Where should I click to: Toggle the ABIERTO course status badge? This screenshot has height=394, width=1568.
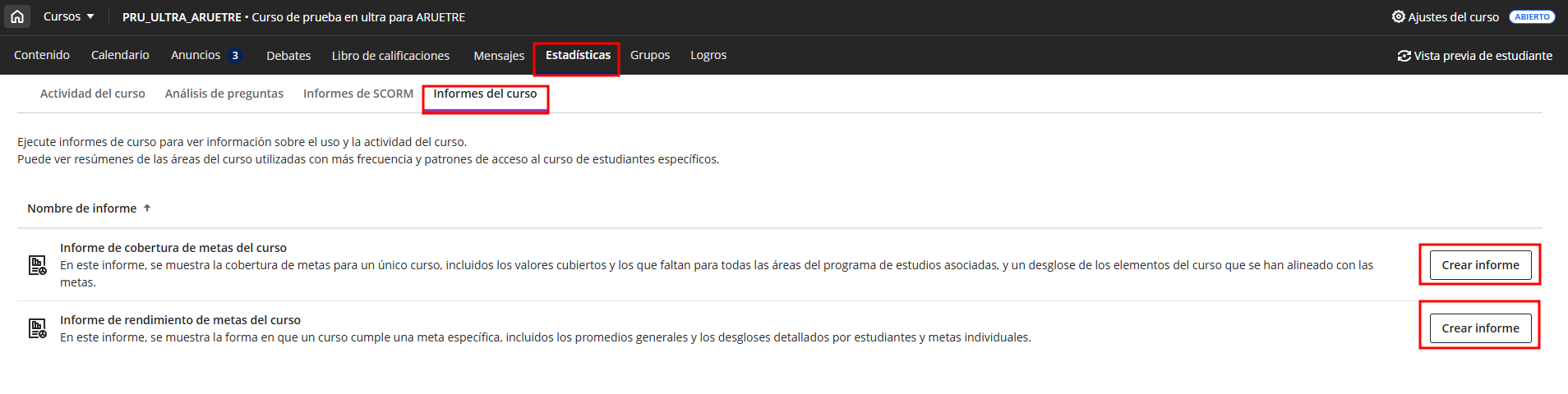[x=1532, y=17]
